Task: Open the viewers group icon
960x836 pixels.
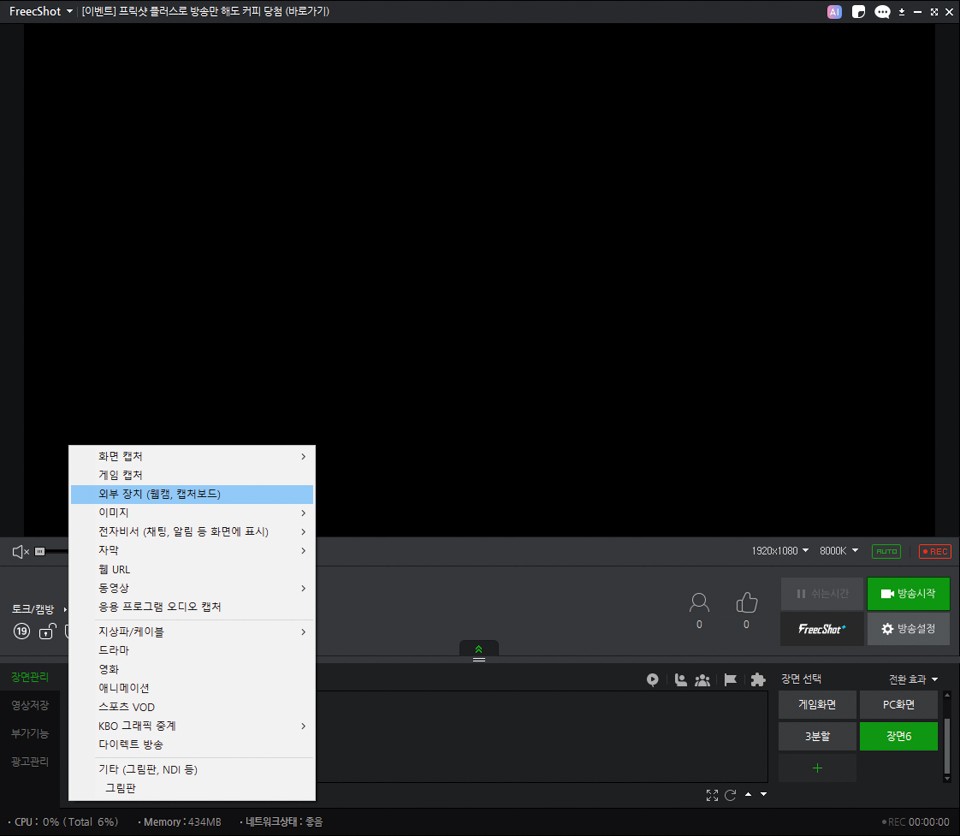Action: (x=703, y=680)
